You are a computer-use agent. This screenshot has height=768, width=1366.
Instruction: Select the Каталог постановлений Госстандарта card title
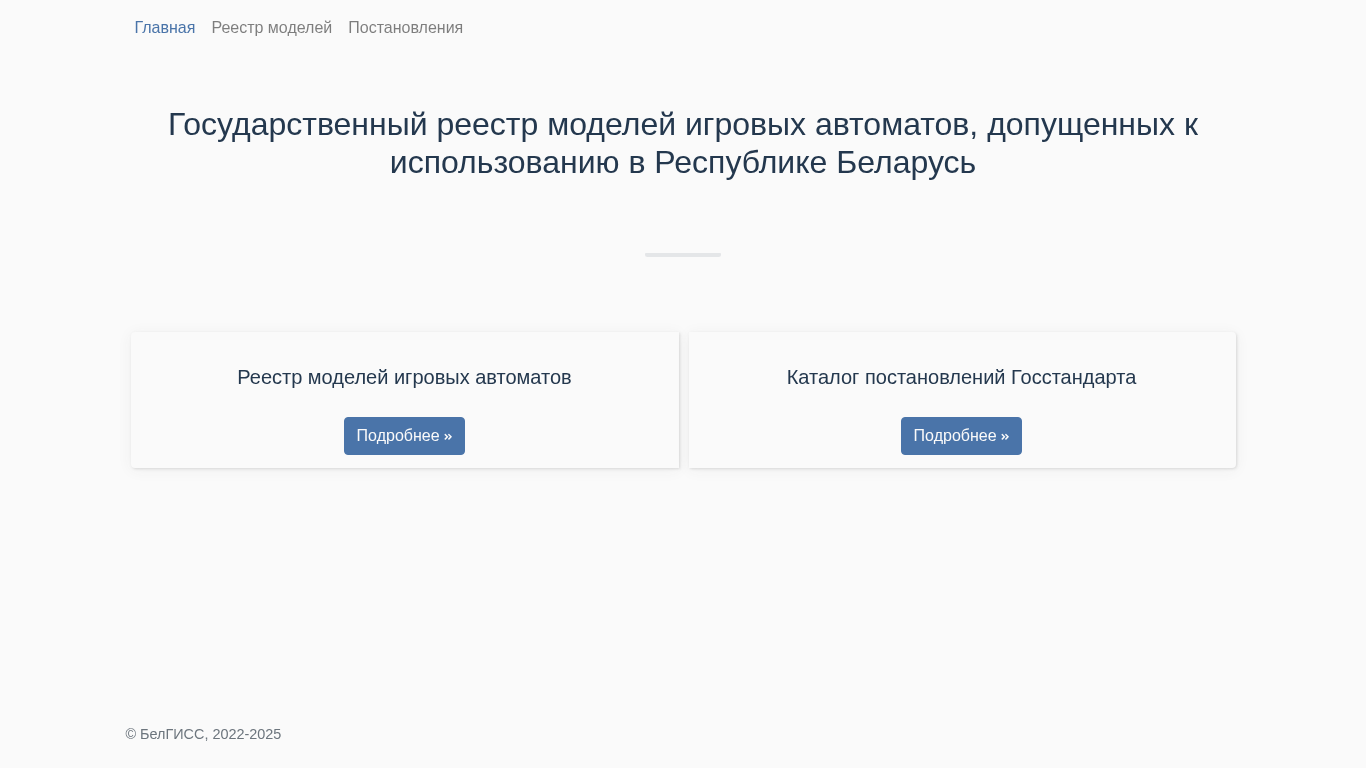[961, 377]
